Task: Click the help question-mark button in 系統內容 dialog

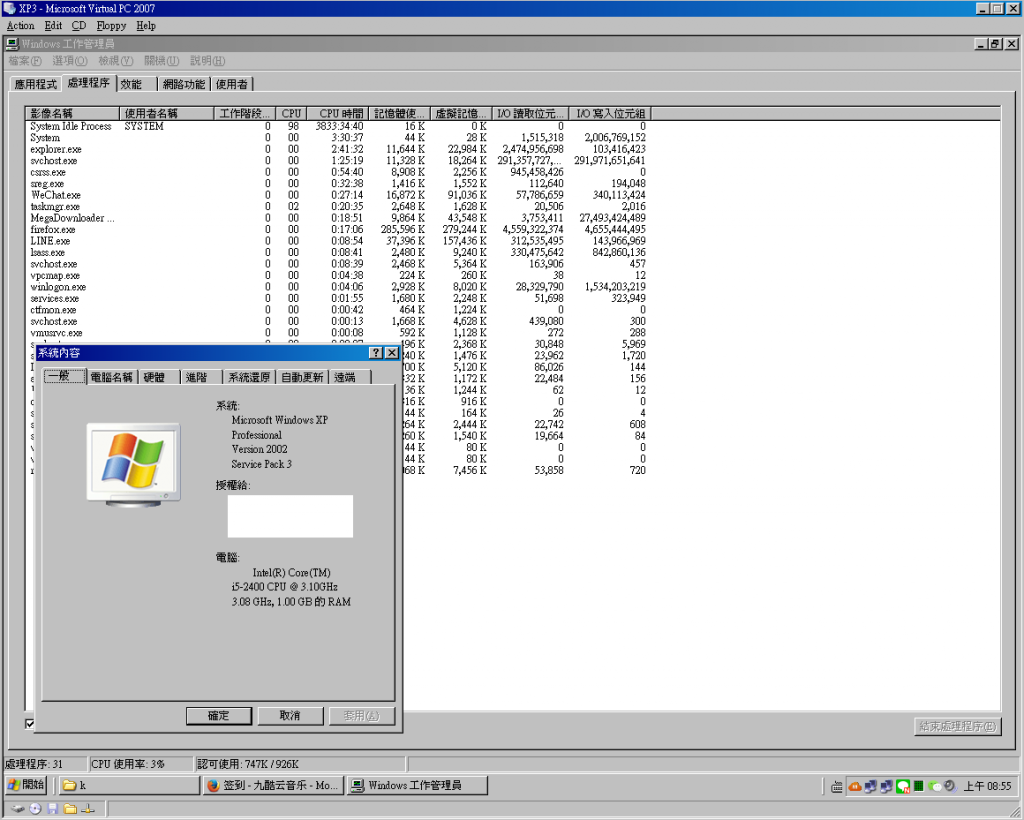Action: click(x=376, y=353)
